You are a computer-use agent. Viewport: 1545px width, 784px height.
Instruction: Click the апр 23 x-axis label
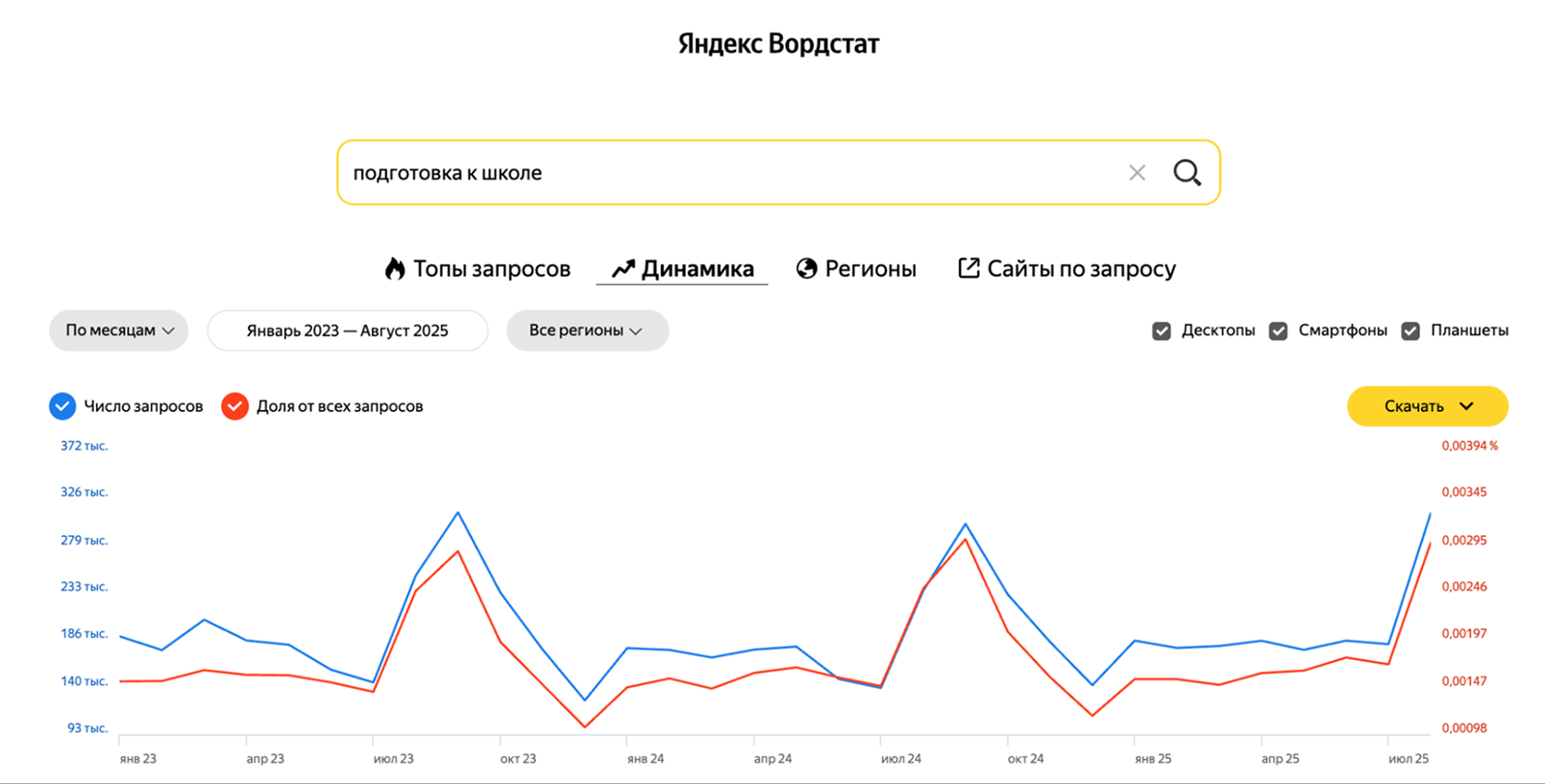click(265, 759)
